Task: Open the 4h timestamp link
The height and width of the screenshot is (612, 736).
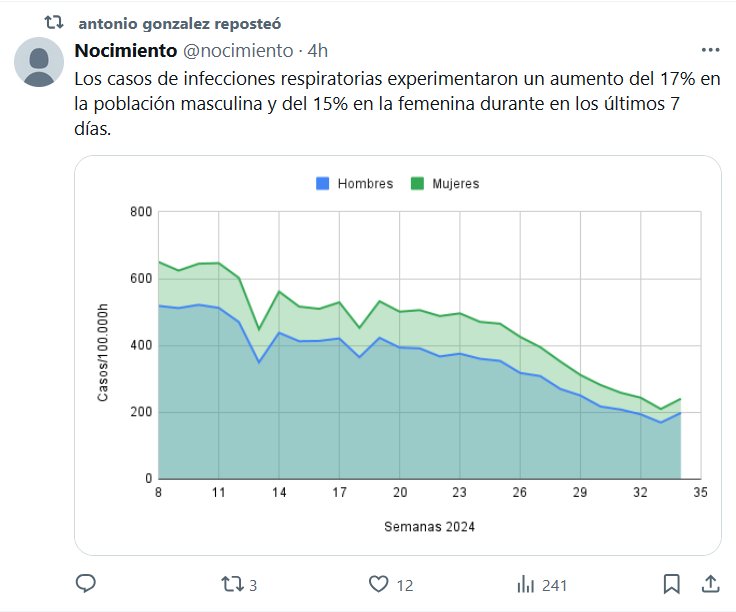Action: [318, 50]
